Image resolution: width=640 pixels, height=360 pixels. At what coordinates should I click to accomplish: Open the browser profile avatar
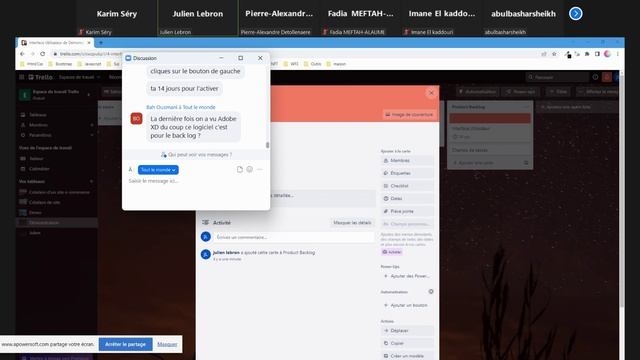[x=607, y=54]
